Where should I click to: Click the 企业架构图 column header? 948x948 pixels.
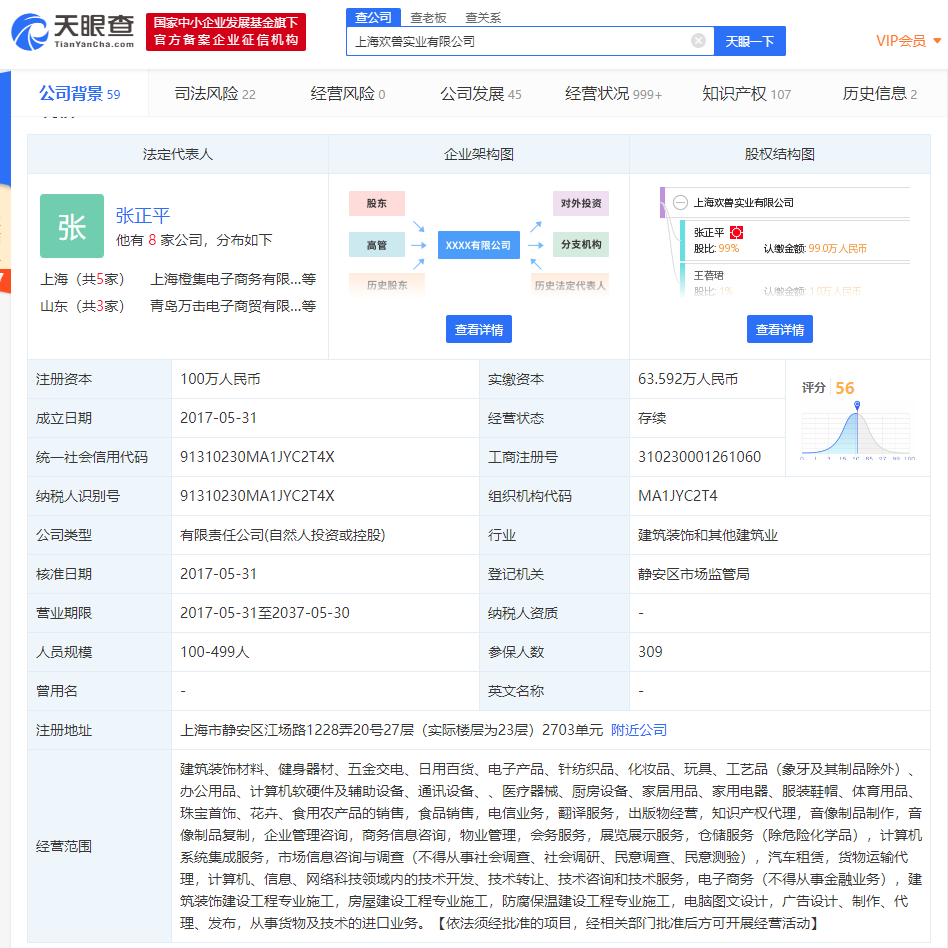(479, 154)
